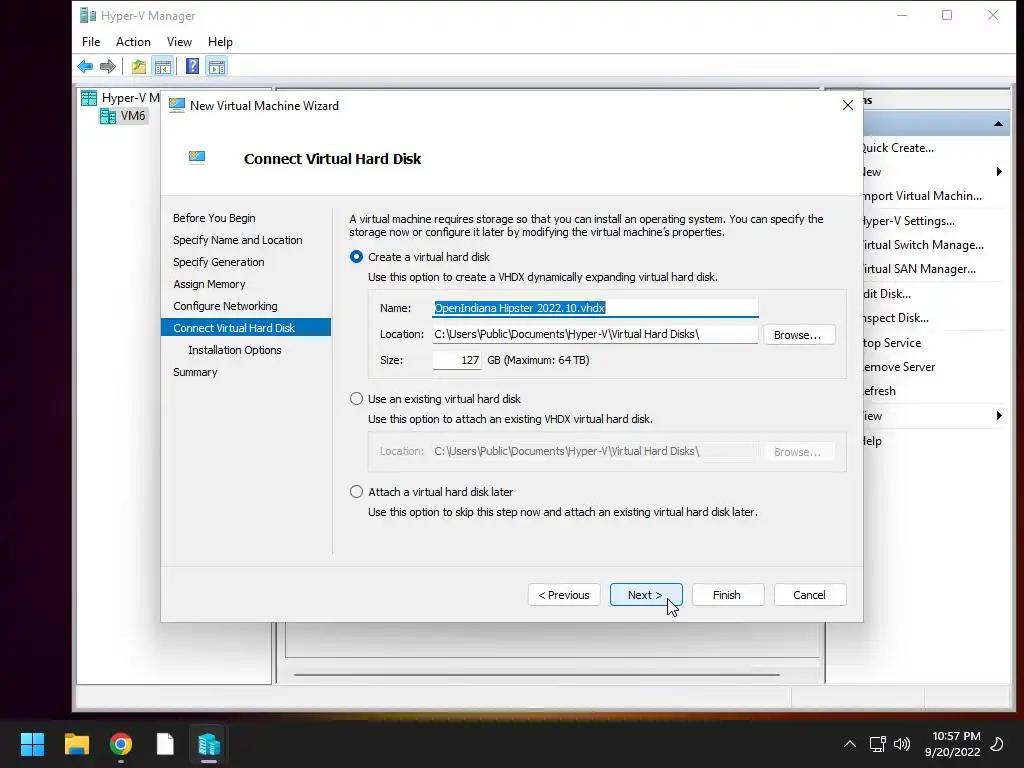Click the Hyper-V Manager taskbar icon
Viewport: 1024px width, 768px height.
[209, 744]
